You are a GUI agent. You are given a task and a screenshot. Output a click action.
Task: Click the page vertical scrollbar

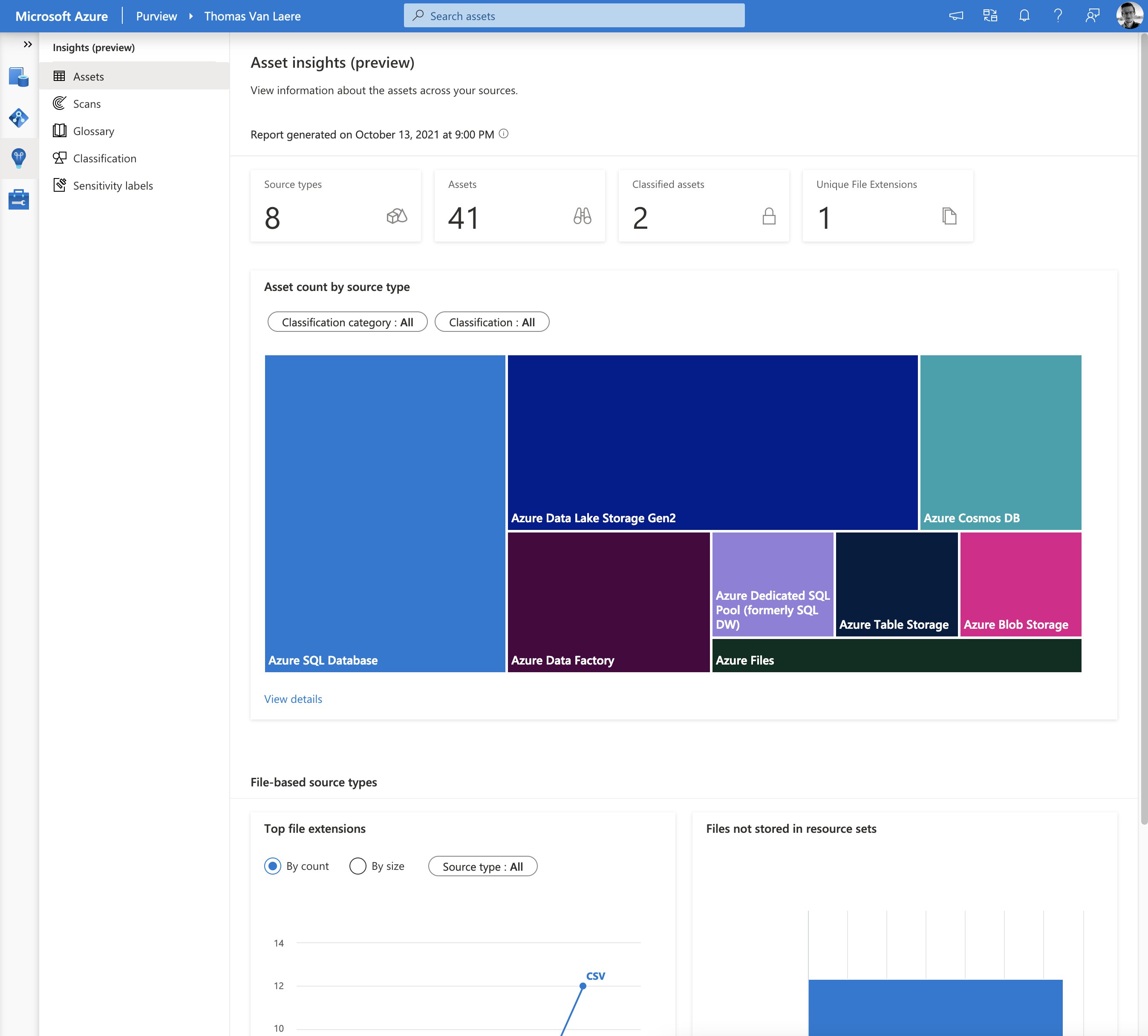(x=1144, y=428)
